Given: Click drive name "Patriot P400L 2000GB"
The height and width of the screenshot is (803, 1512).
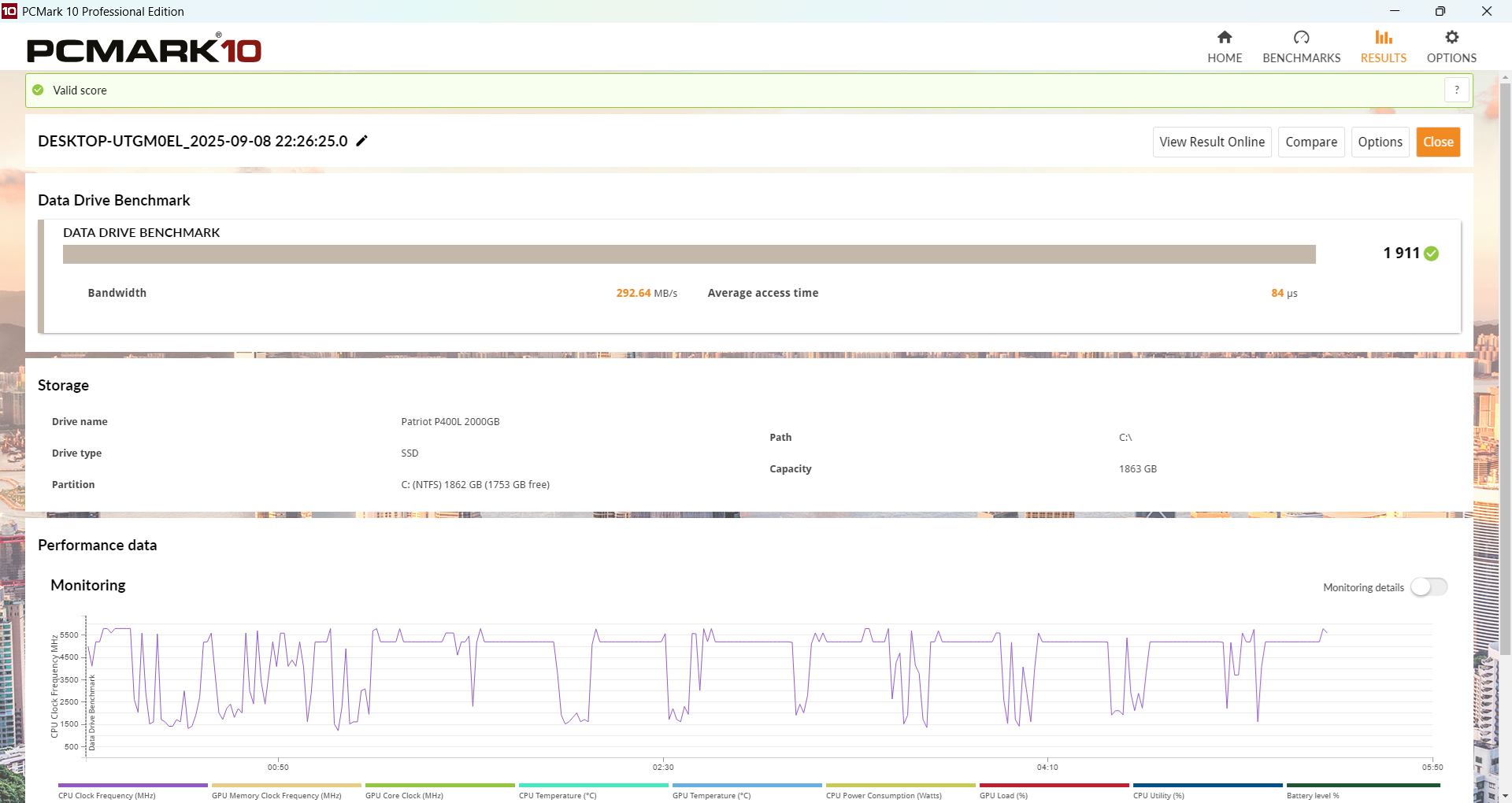Looking at the screenshot, I should [x=450, y=422].
